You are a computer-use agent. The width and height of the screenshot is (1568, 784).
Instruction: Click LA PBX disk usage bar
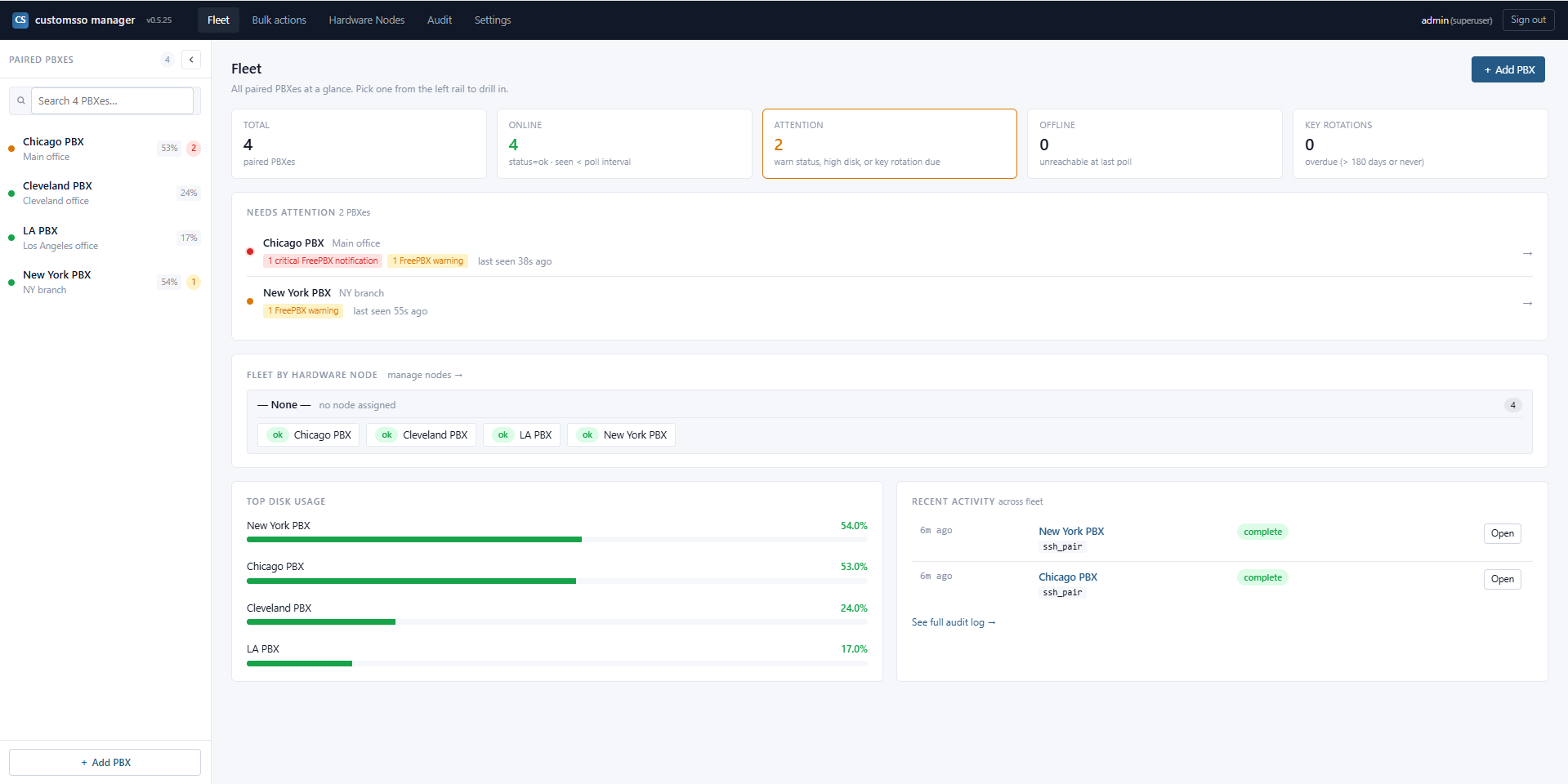(557, 663)
